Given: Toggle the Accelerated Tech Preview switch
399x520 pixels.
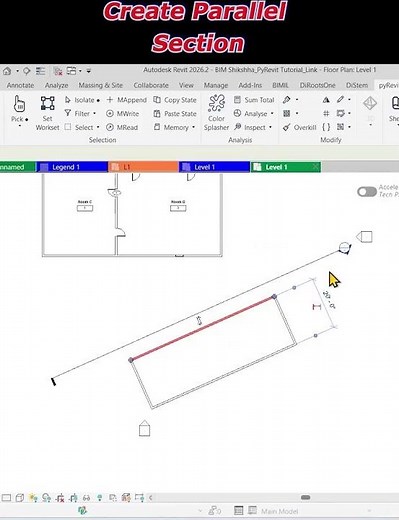Looking at the screenshot, I should pos(367,191).
